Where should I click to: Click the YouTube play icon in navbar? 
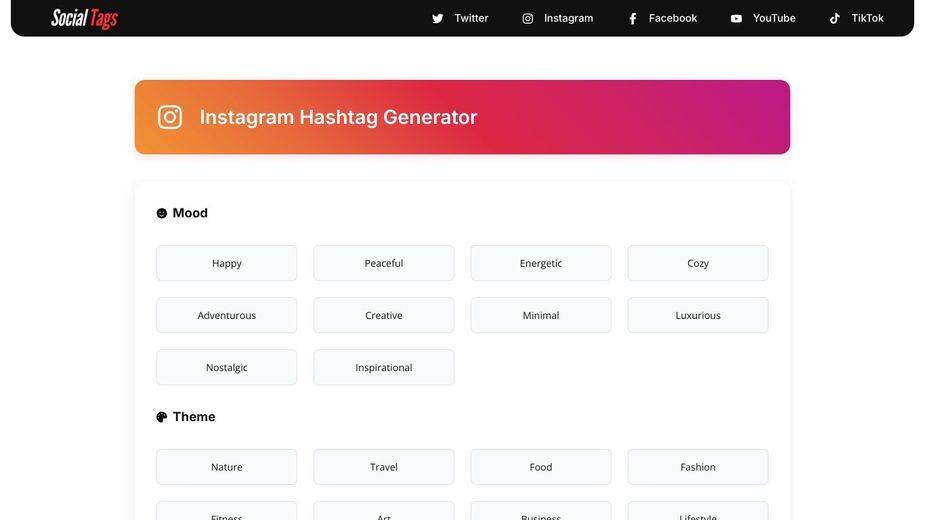(736, 18)
